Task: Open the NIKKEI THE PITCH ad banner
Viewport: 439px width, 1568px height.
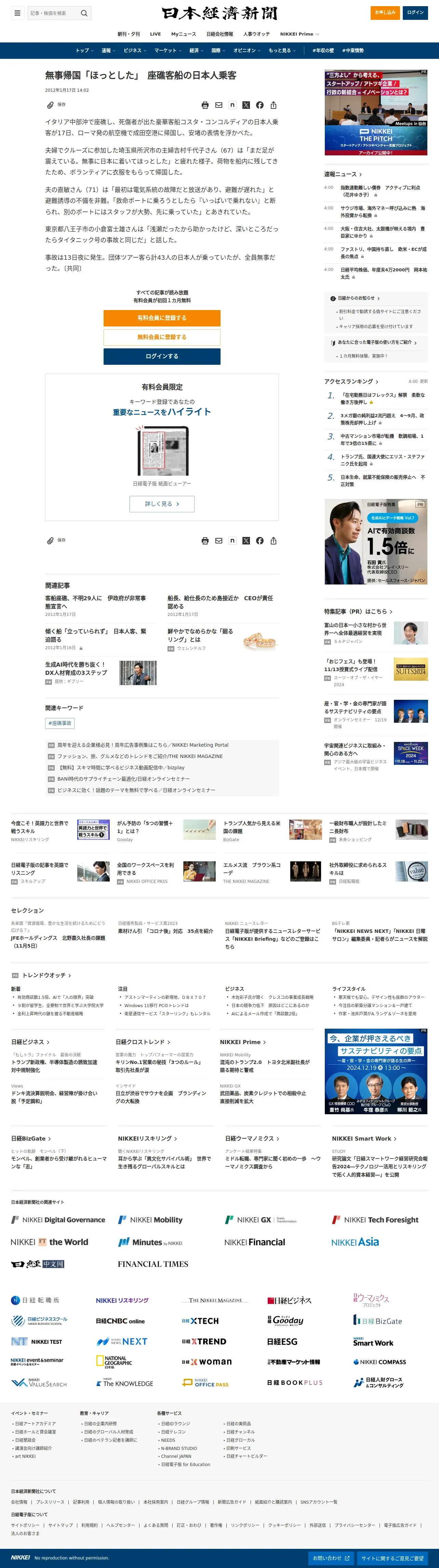Action: (376, 113)
